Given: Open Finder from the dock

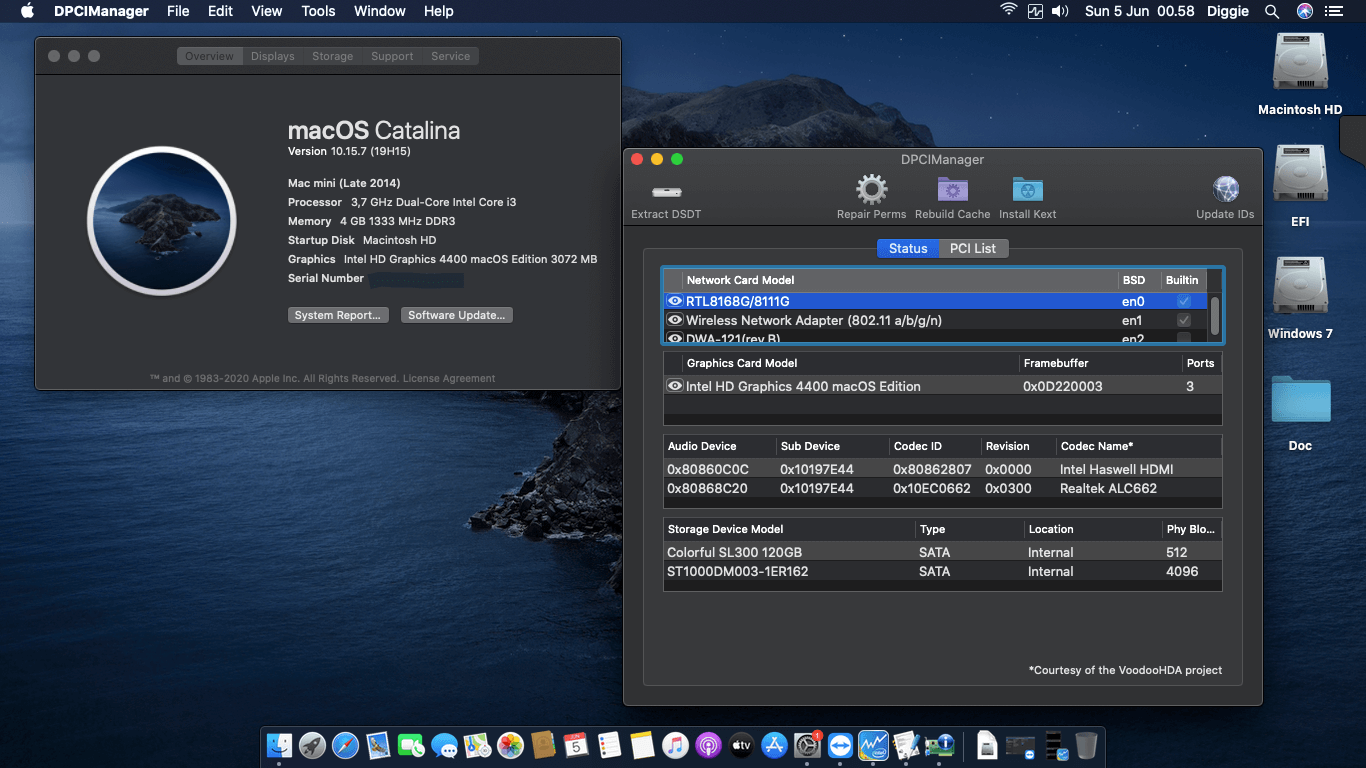Looking at the screenshot, I should 279,745.
